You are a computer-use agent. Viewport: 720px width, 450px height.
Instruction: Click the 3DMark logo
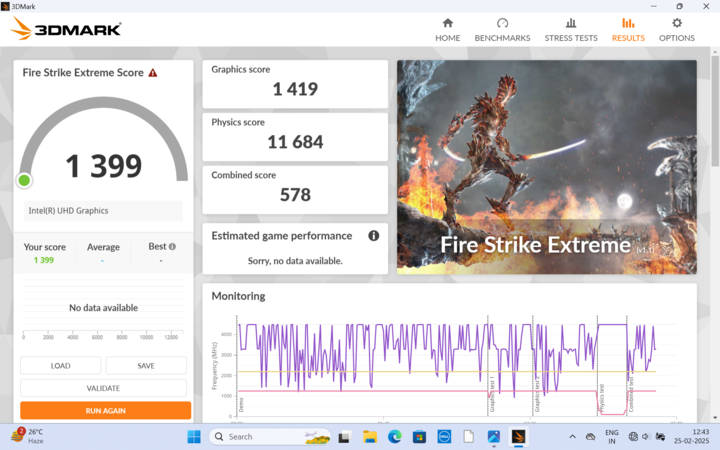(66, 28)
